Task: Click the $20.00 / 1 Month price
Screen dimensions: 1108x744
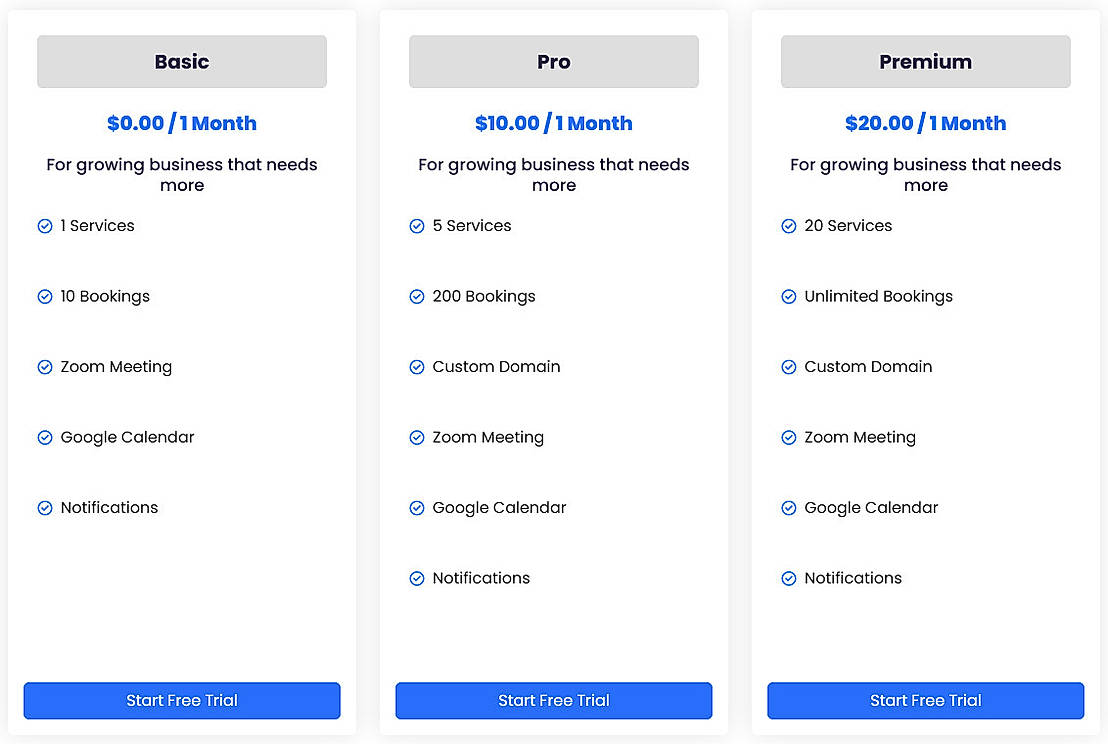Action: coord(926,123)
